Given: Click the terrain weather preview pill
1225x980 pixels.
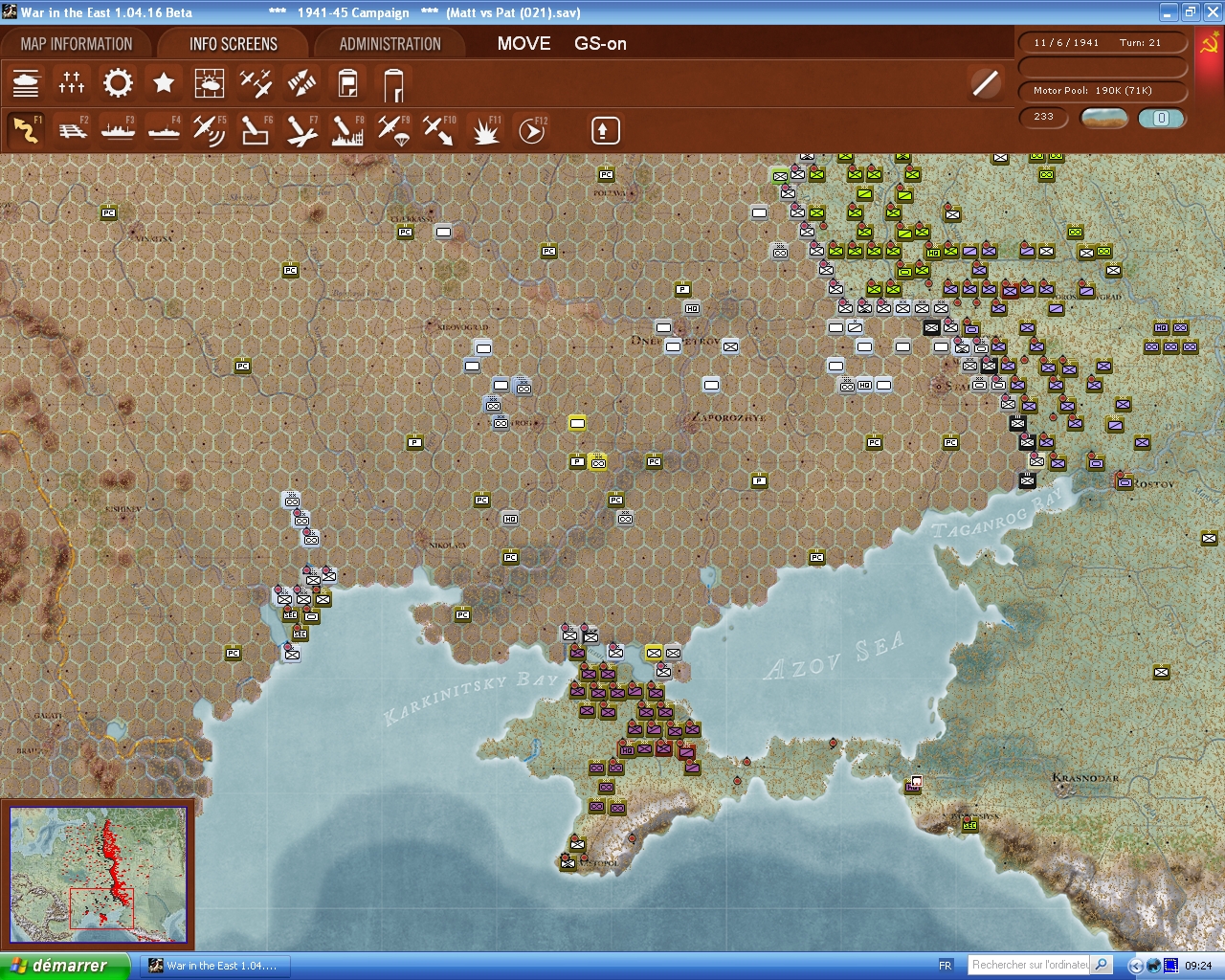Looking at the screenshot, I should click(x=1103, y=118).
